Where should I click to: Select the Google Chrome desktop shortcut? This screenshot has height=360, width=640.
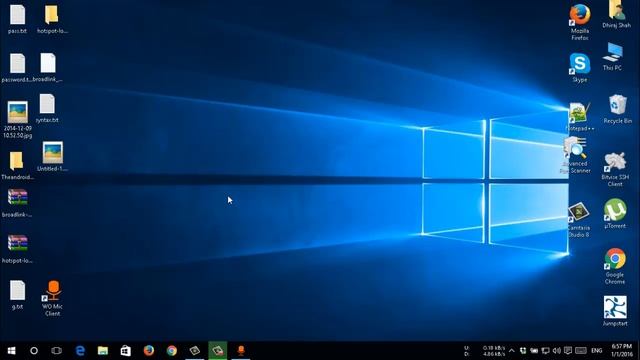tap(615, 266)
